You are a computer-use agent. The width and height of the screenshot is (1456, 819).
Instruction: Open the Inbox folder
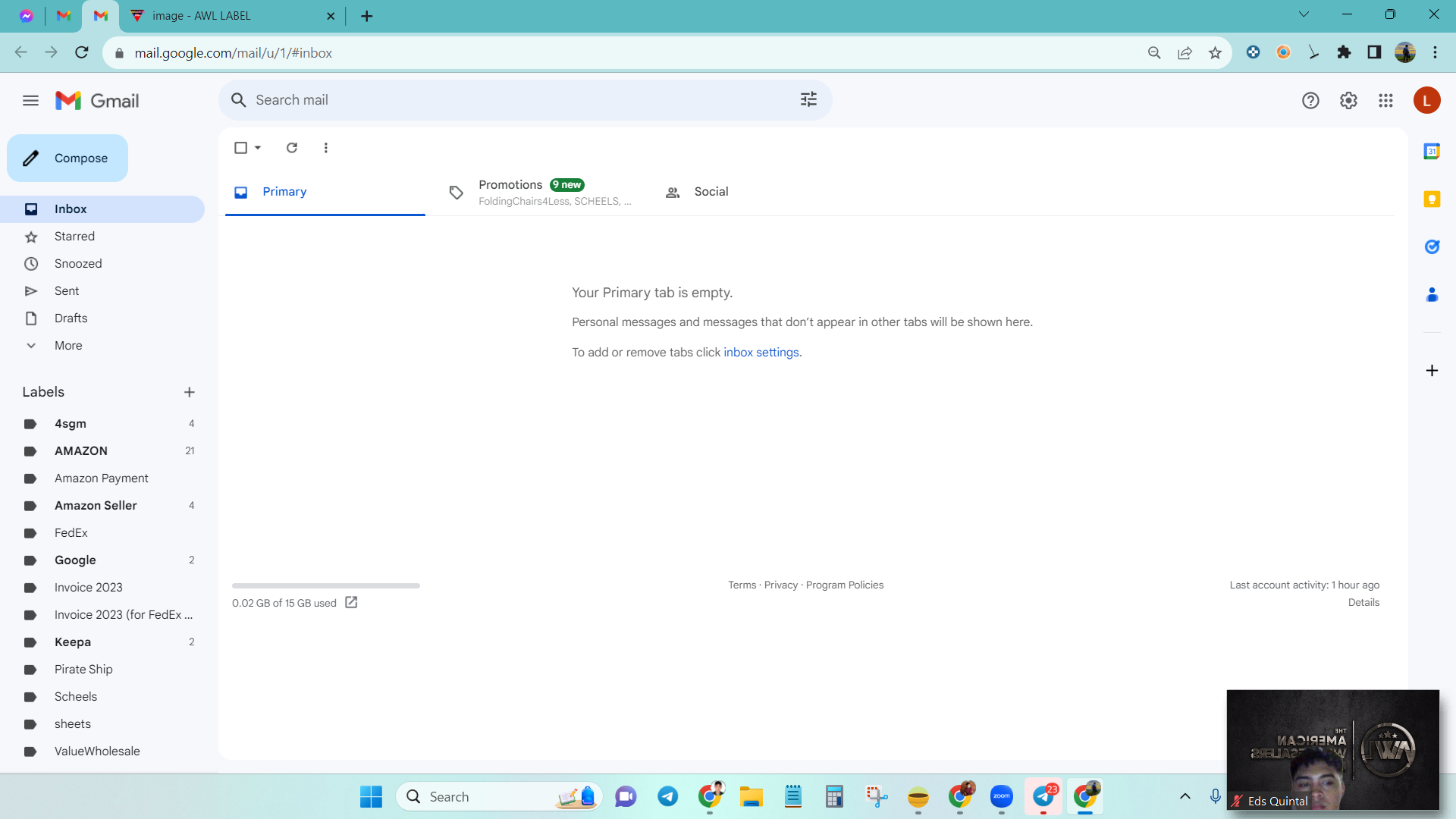pos(102,209)
